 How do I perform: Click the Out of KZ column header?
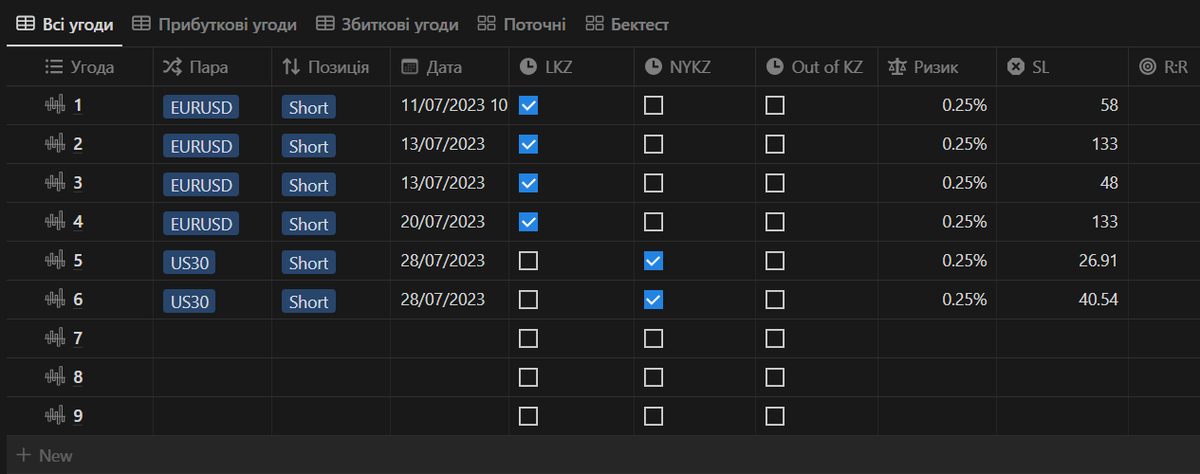click(x=816, y=67)
